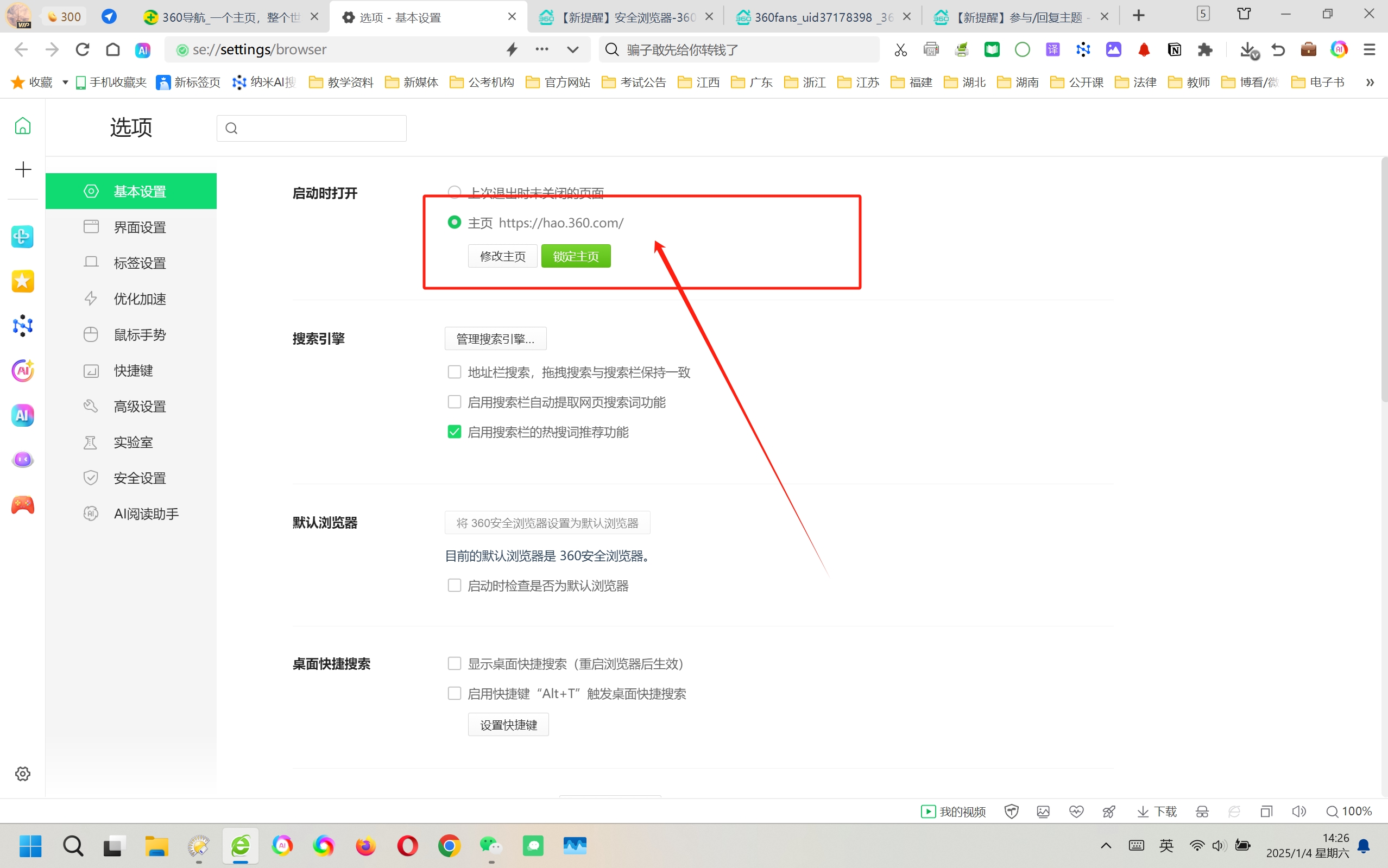
Task: Click the undo closed-tab icon
Action: click(x=1278, y=50)
